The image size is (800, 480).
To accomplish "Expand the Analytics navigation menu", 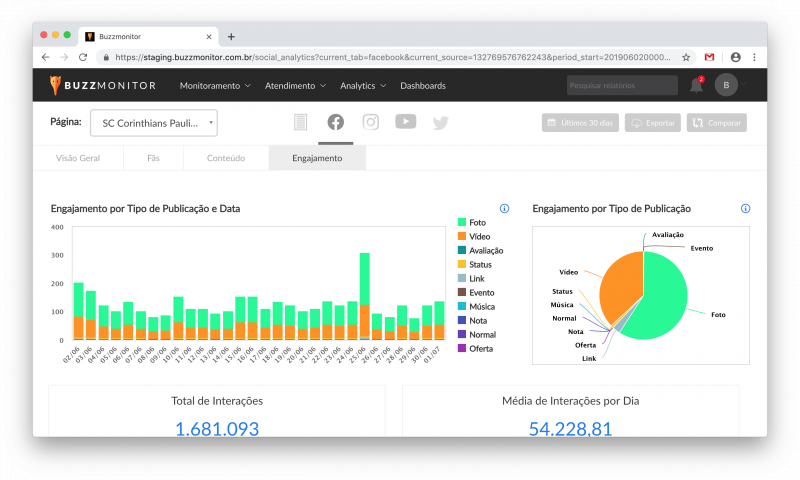I will (363, 86).
